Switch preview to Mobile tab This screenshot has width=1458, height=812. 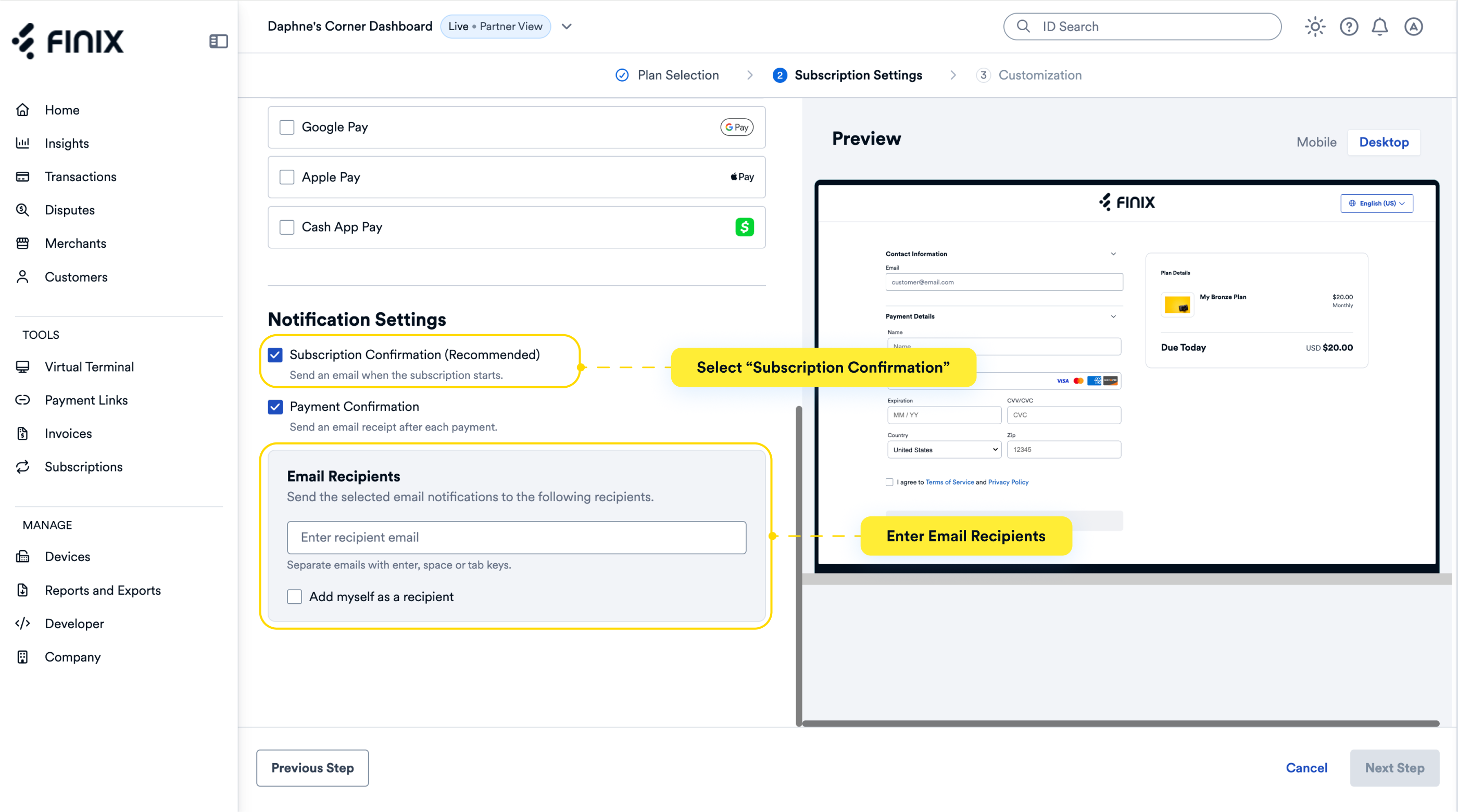point(1316,142)
